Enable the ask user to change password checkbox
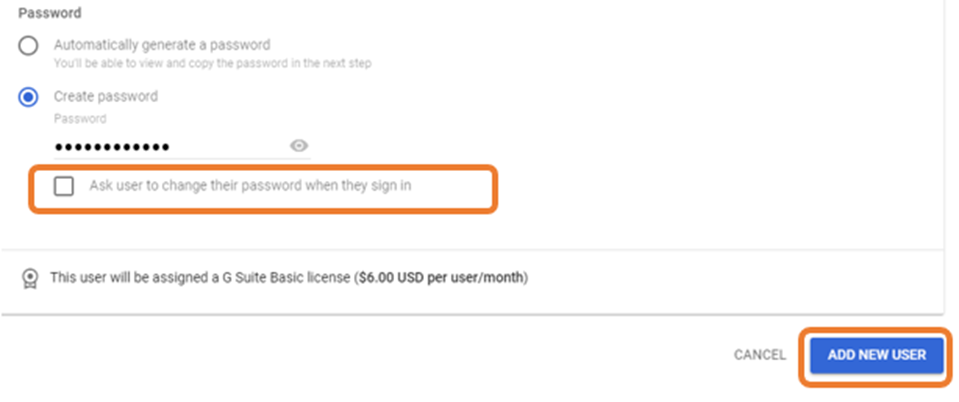 64,186
